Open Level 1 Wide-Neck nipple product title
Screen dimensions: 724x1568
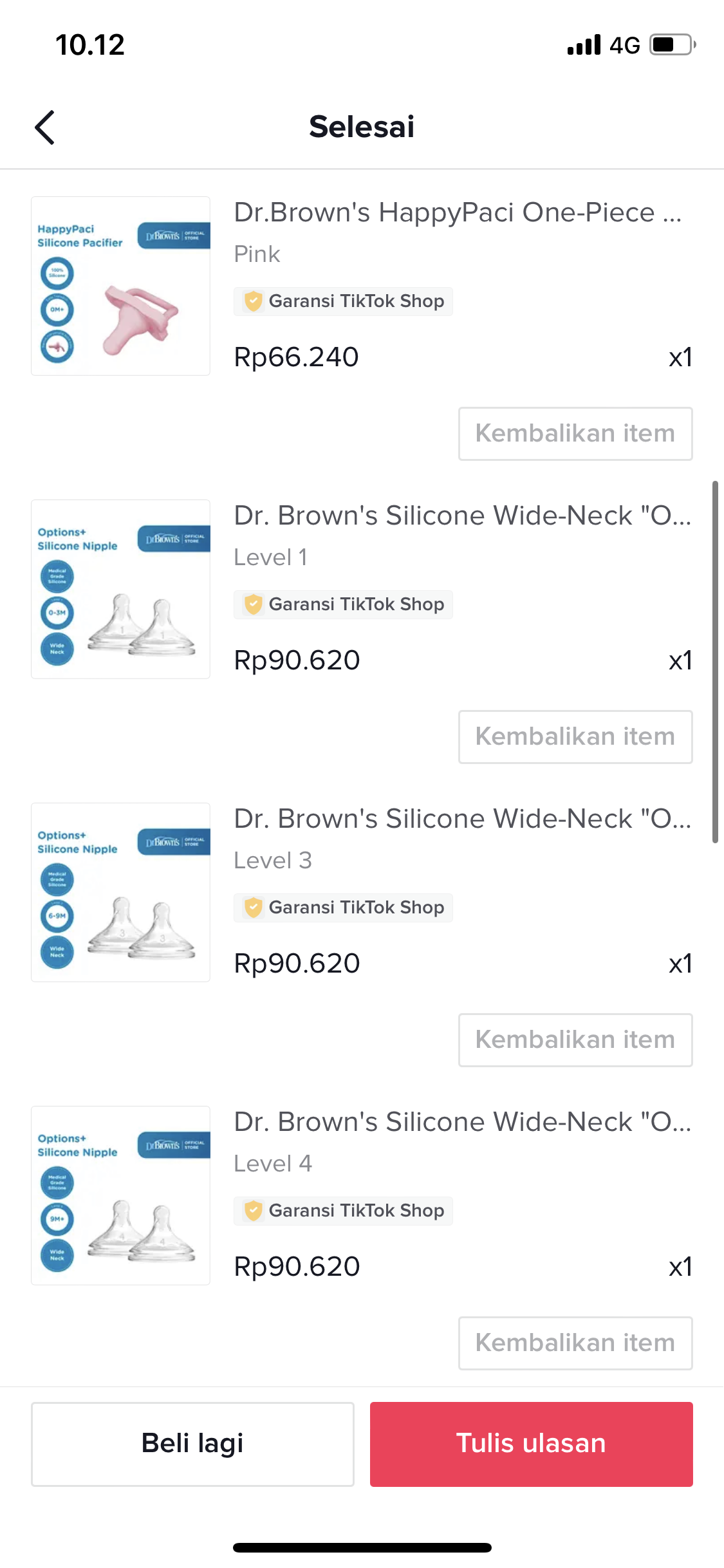[x=462, y=516]
